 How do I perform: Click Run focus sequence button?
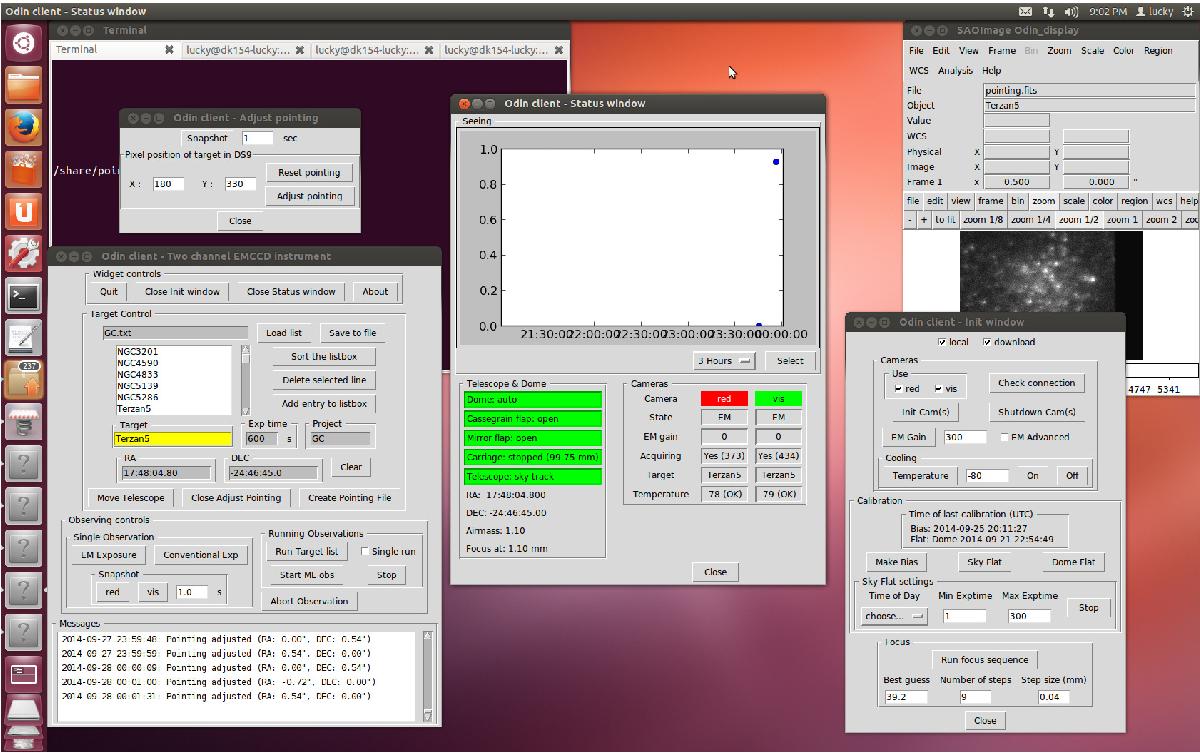(x=984, y=660)
